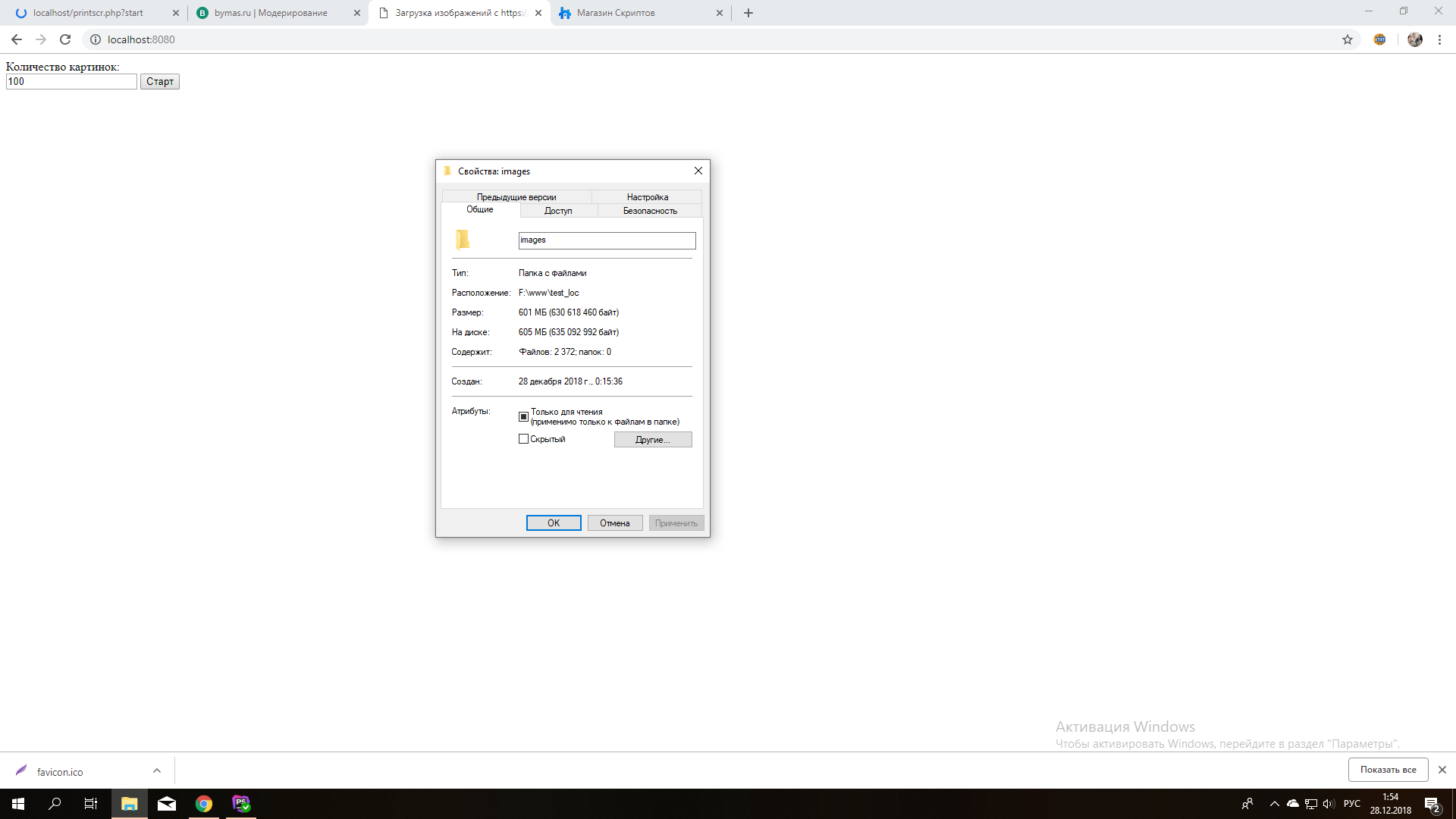1456x819 pixels.
Task: Click the site information icon
Action: point(96,39)
